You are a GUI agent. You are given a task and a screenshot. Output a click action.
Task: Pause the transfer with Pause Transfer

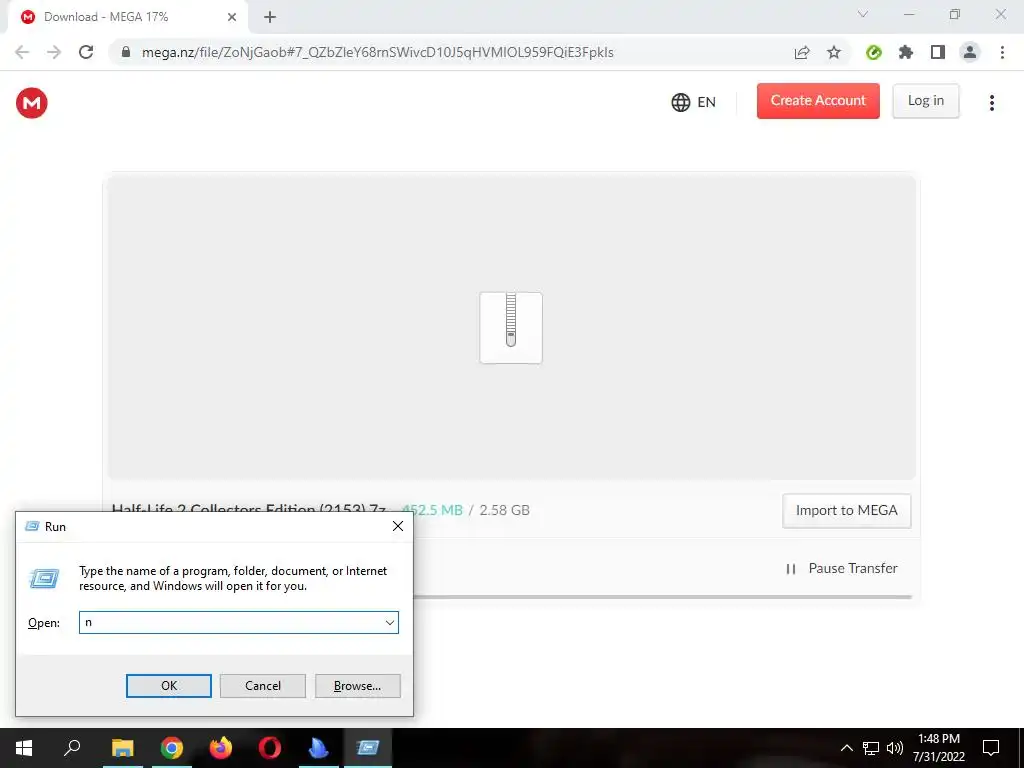tap(842, 568)
